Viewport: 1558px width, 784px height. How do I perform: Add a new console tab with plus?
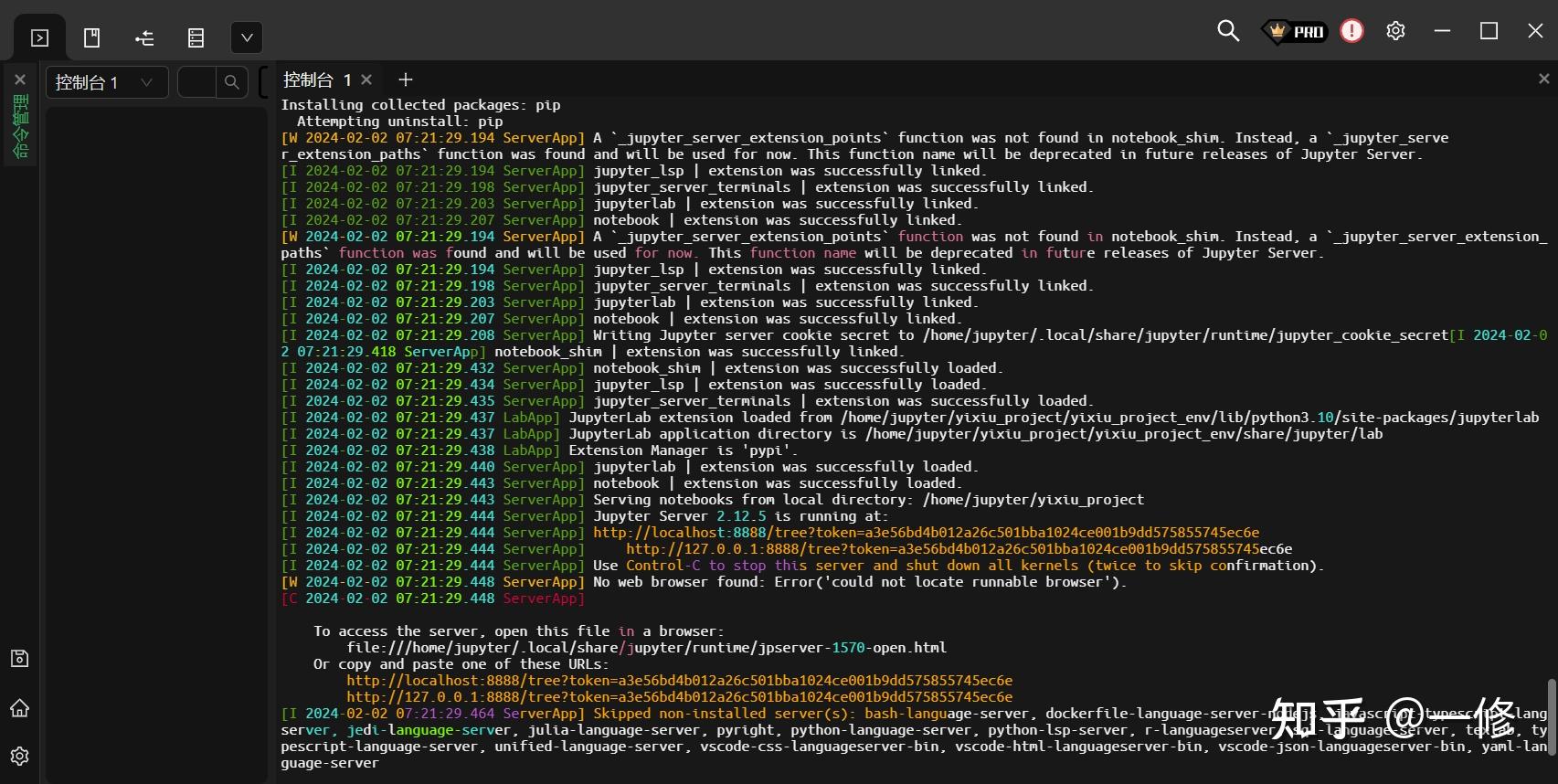coord(406,80)
